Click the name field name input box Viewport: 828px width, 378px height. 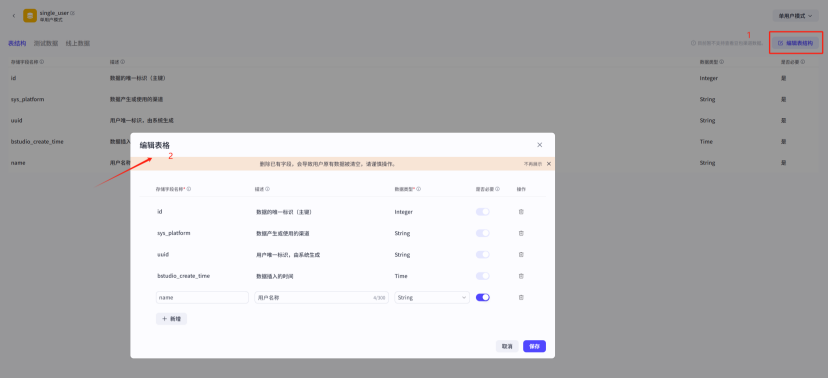pyautogui.click(x=202, y=298)
